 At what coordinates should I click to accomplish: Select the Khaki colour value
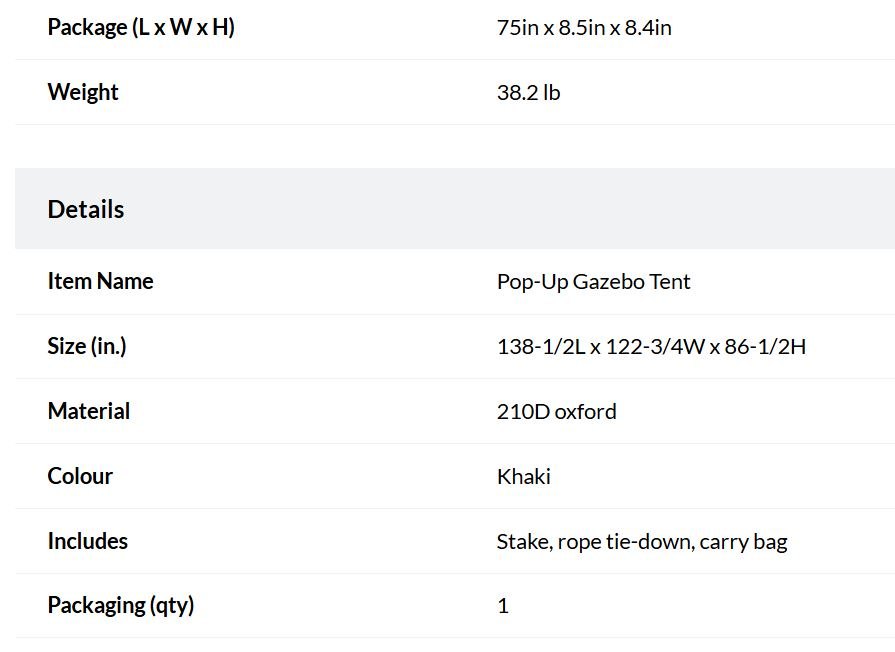coord(523,477)
